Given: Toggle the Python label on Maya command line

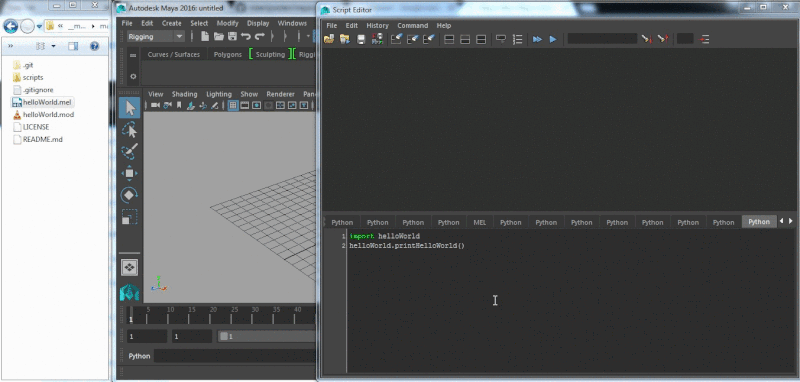Looking at the screenshot, I should click(139, 356).
